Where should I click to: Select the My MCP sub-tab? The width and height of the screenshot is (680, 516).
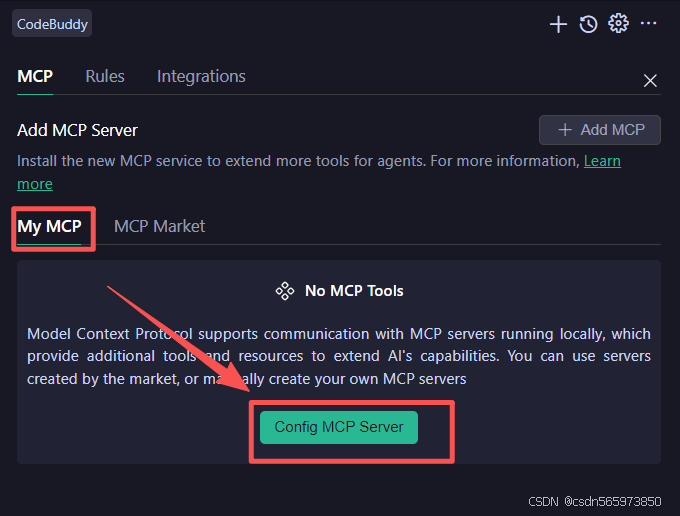tap(49, 226)
